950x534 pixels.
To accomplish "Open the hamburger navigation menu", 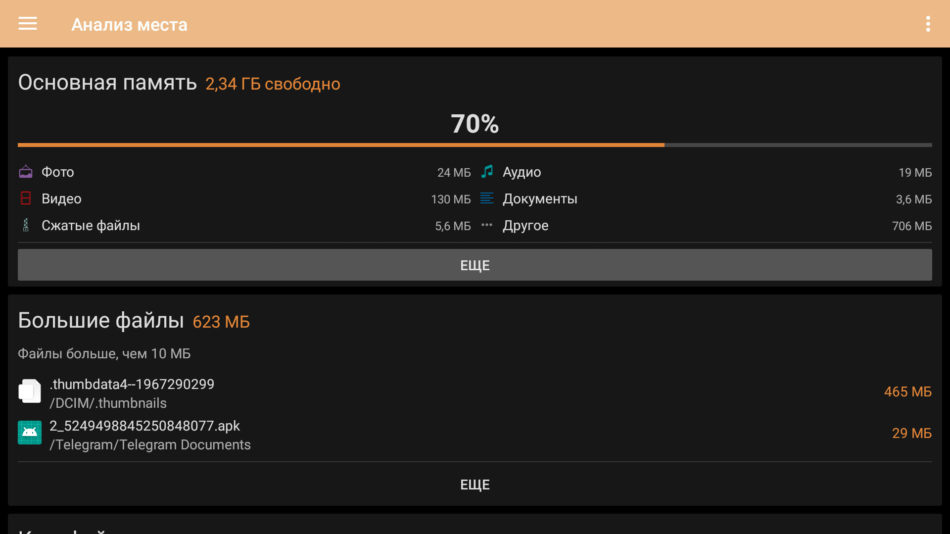I will (27, 24).
